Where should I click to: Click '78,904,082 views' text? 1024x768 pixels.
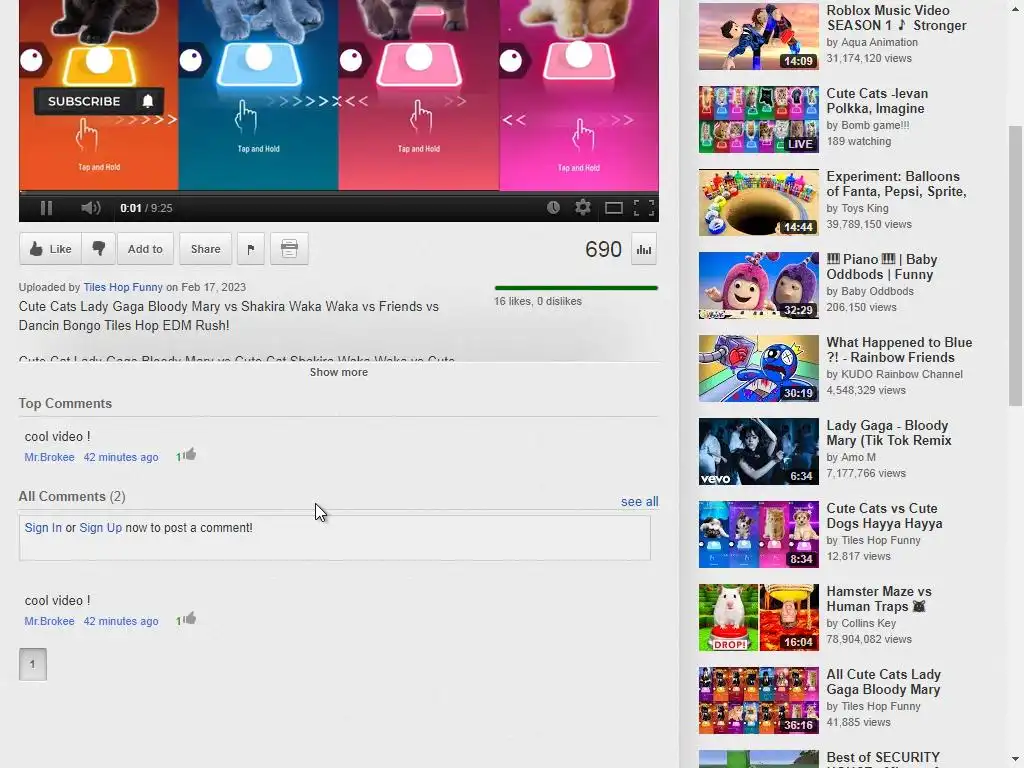[x=869, y=639]
